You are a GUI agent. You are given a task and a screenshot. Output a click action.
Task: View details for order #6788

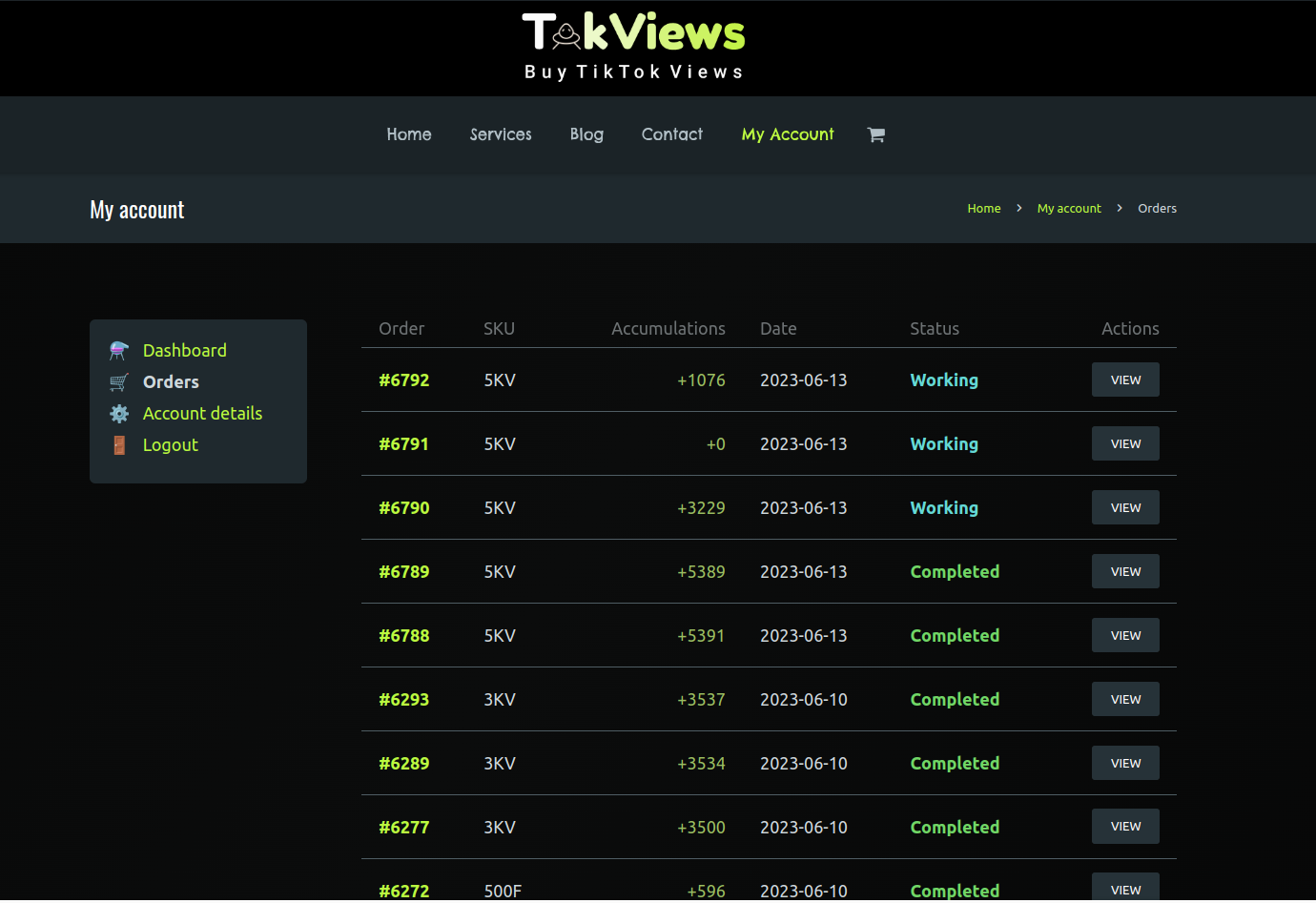[1125, 635]
